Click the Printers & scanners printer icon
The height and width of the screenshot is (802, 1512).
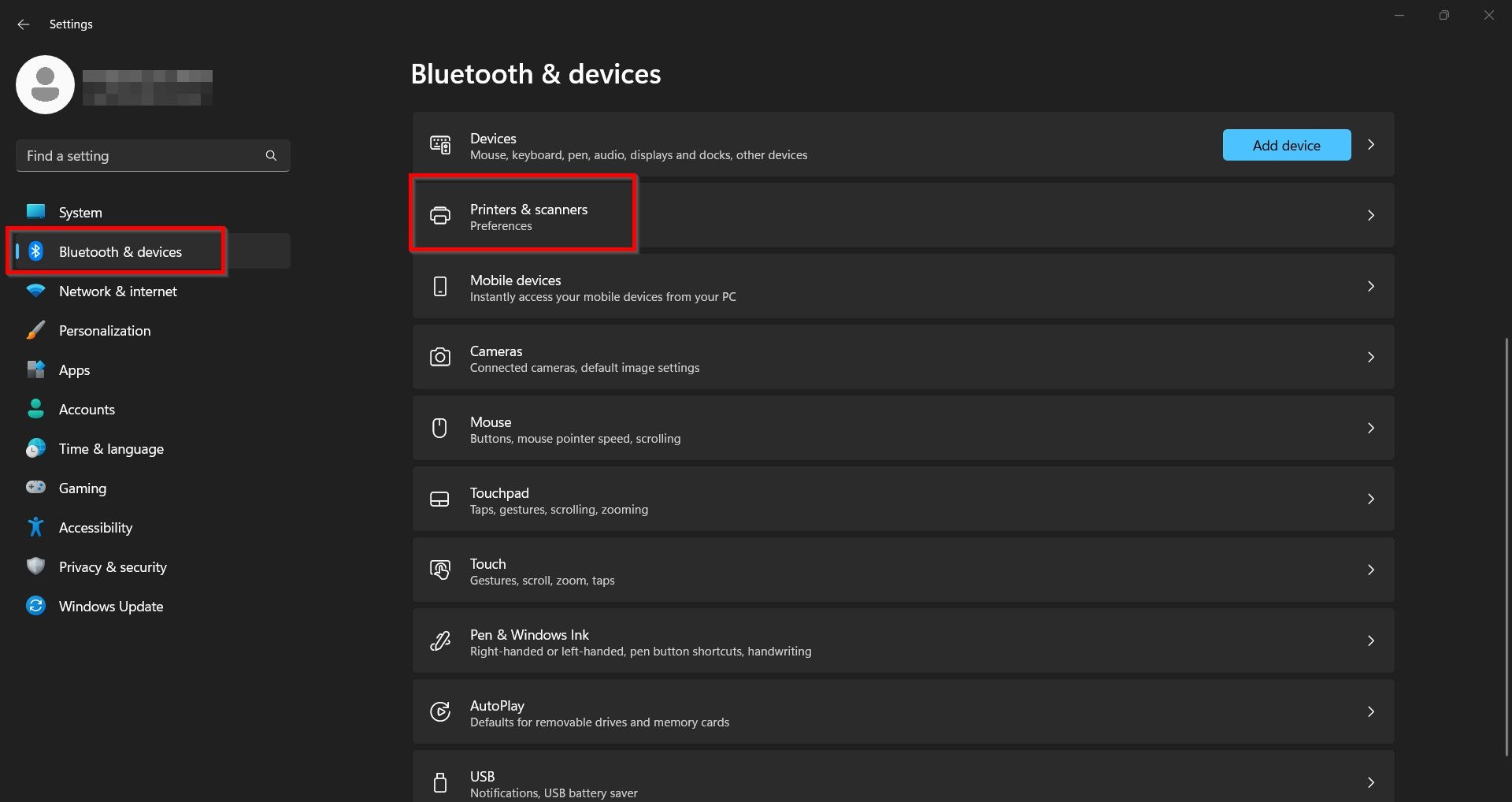tap(439, 215)
